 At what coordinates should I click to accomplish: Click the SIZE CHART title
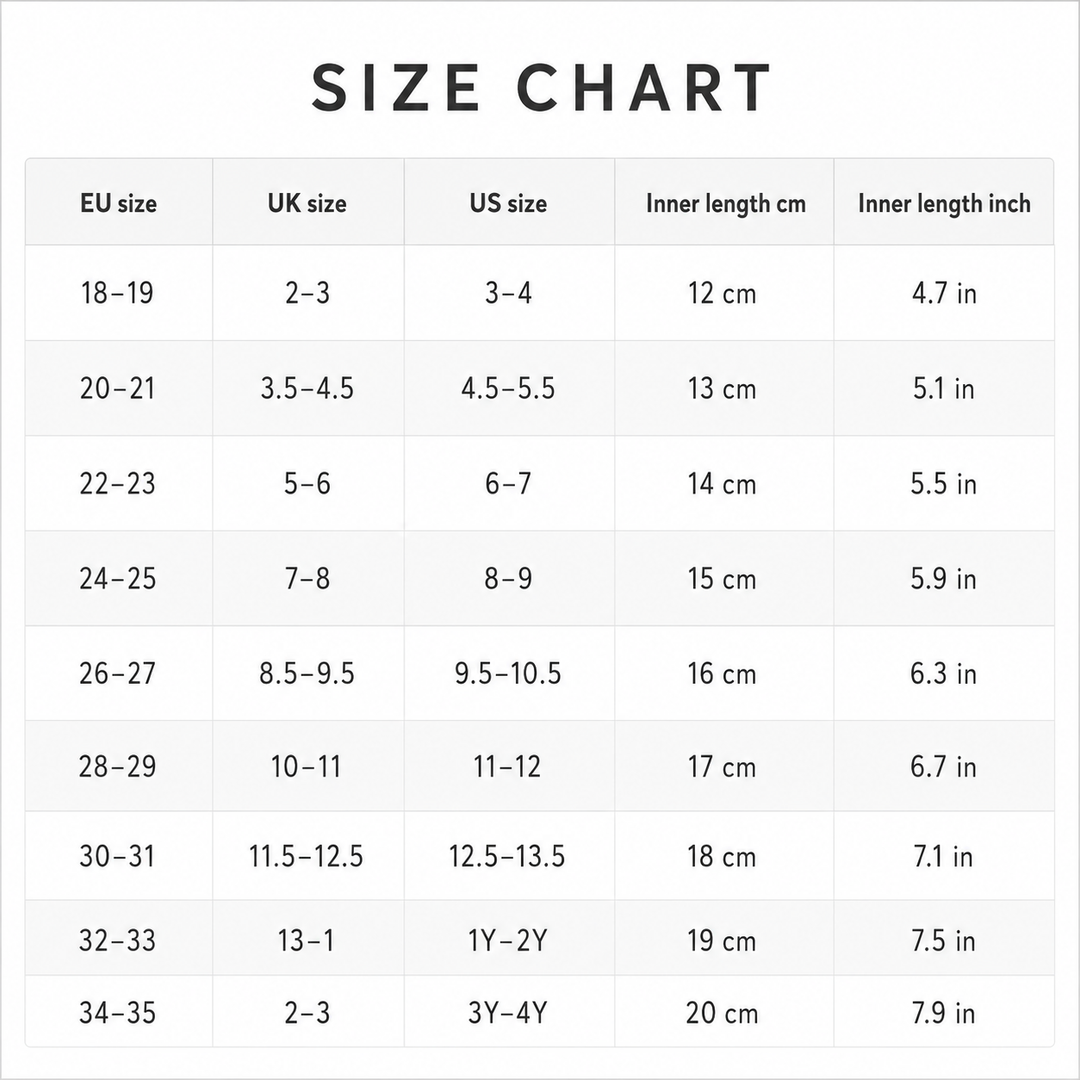[x=541, y=87]
